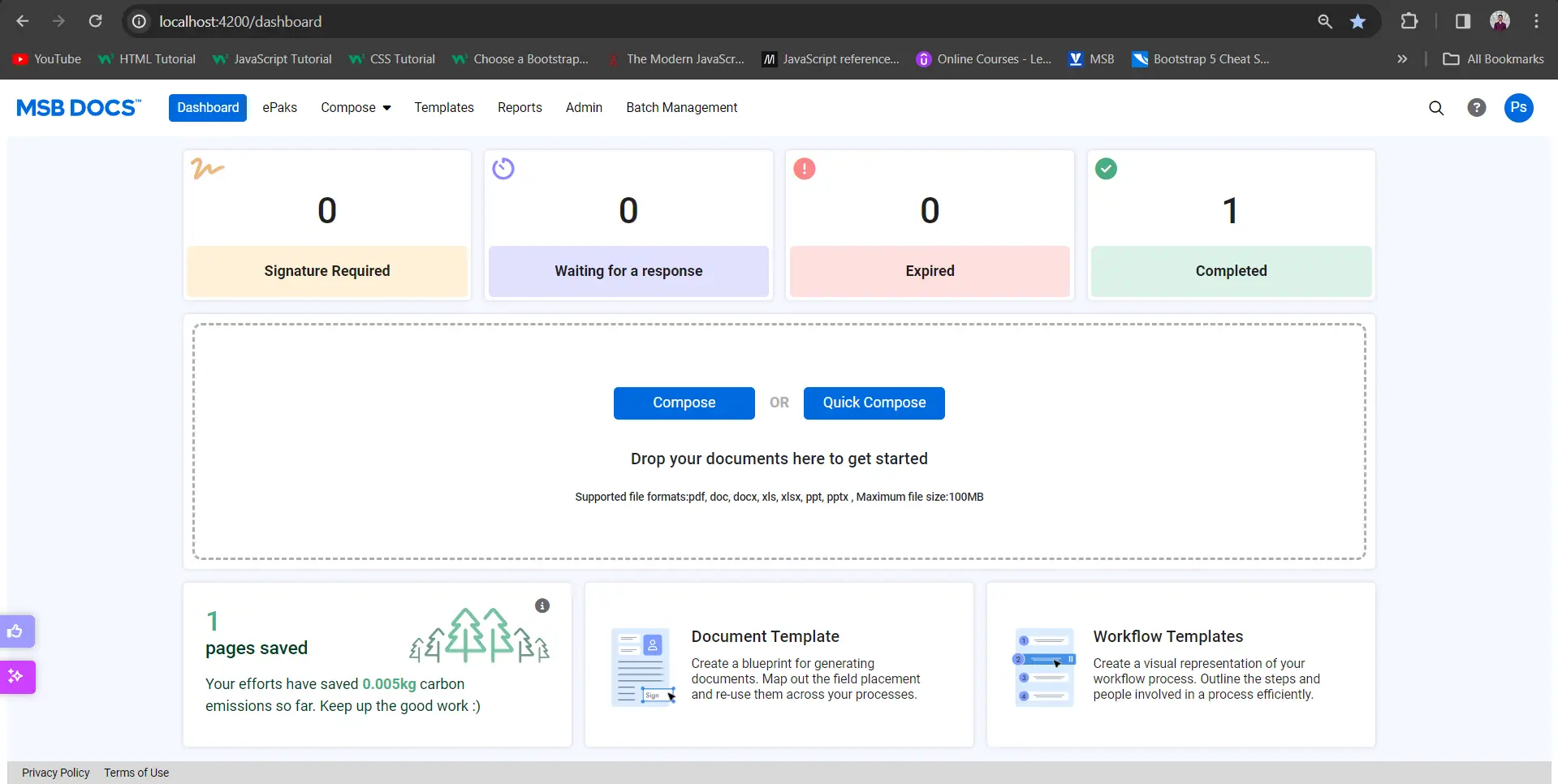Go to the ePaks tab

[x=279, y=108]
